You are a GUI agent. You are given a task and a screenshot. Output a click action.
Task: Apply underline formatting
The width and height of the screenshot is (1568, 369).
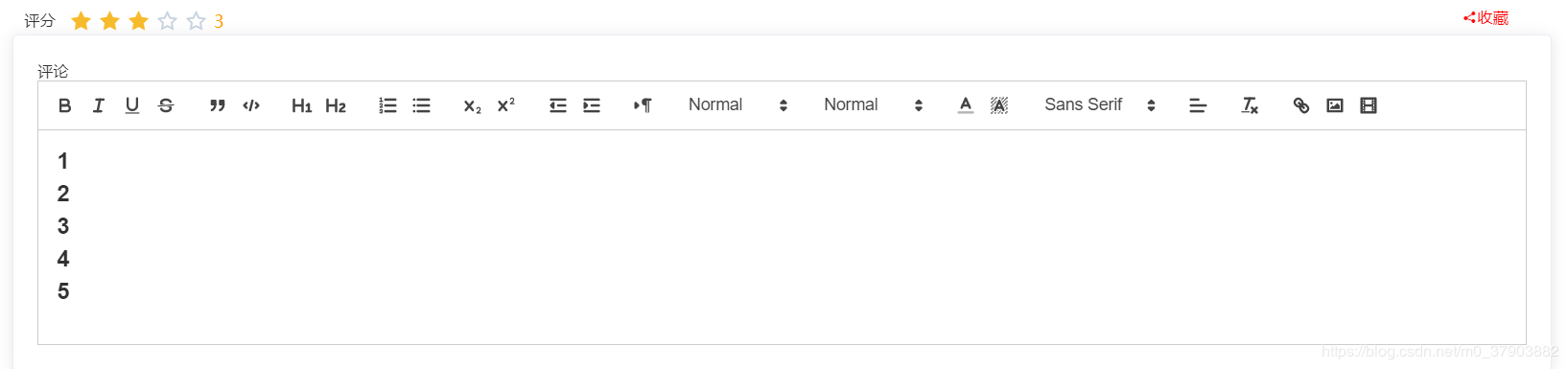(x=132, y=105)
